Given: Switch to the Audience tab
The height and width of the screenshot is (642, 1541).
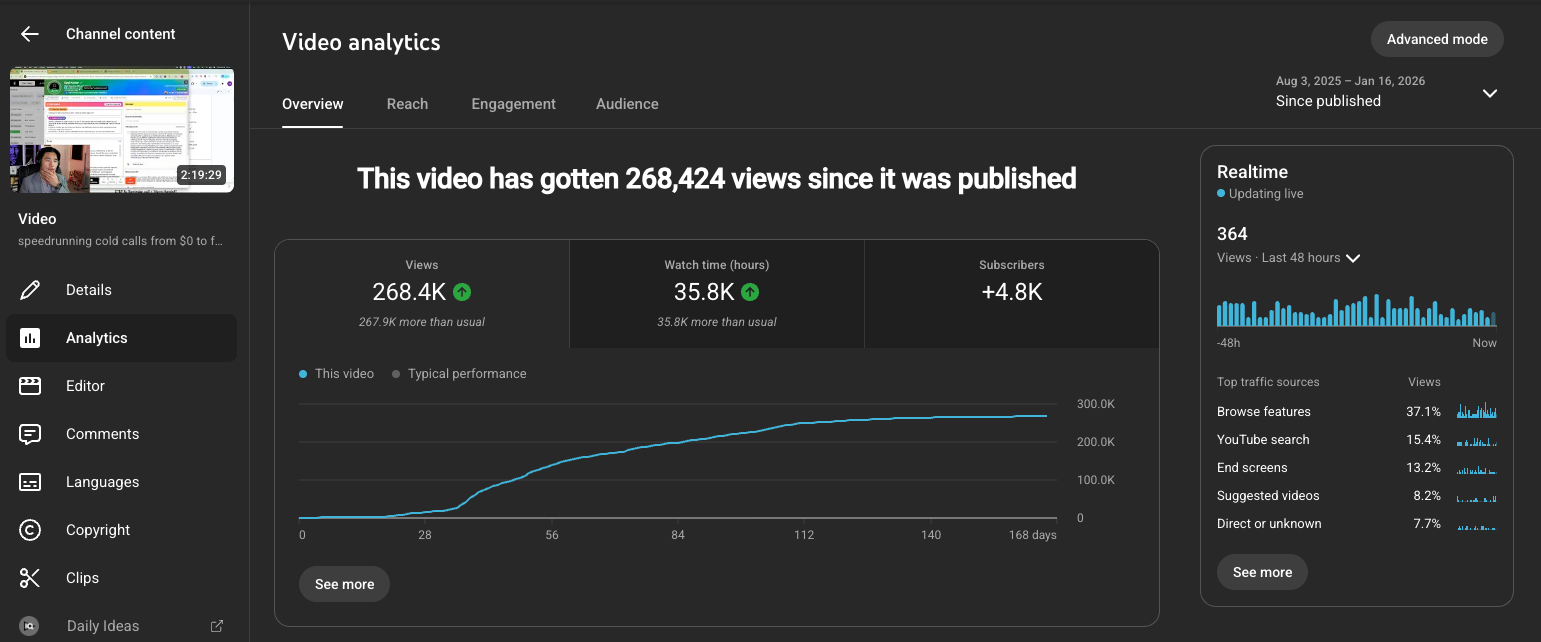Looking at the screenshot, I should click(x=627, y=104).
